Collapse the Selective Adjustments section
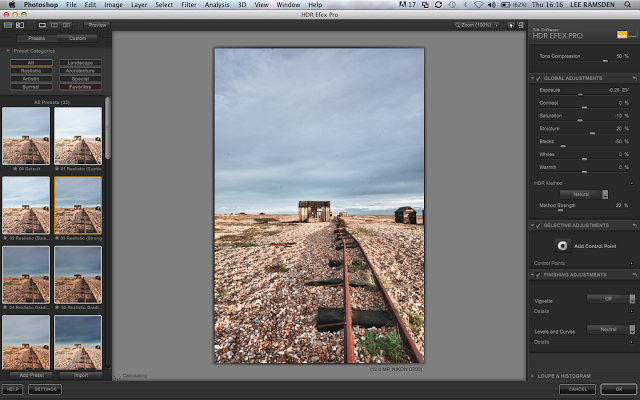This screenshot has height=400, width=640. tap(532, 225)
